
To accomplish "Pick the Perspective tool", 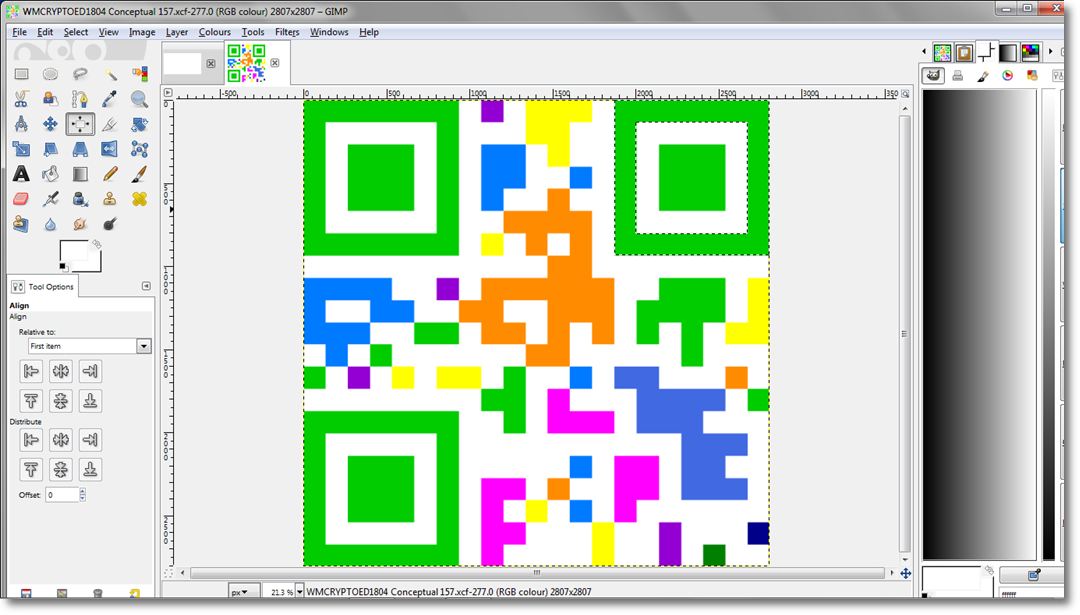I will (x=80, y=149).
